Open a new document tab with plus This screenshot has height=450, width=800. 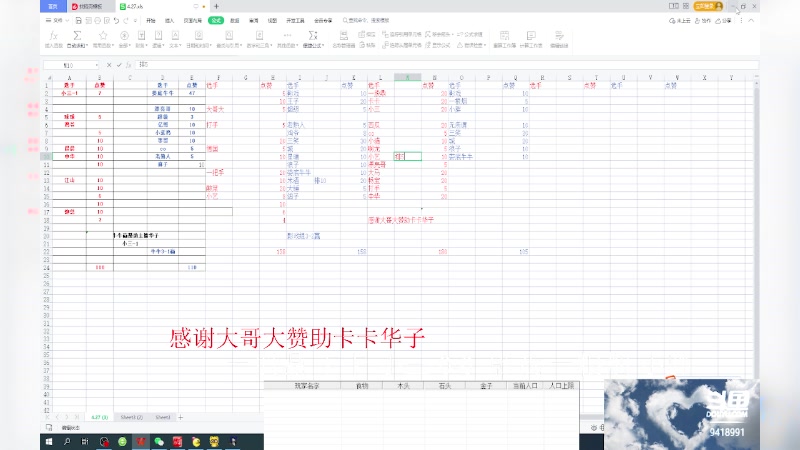pyautogui.click(x=216, y=6)
